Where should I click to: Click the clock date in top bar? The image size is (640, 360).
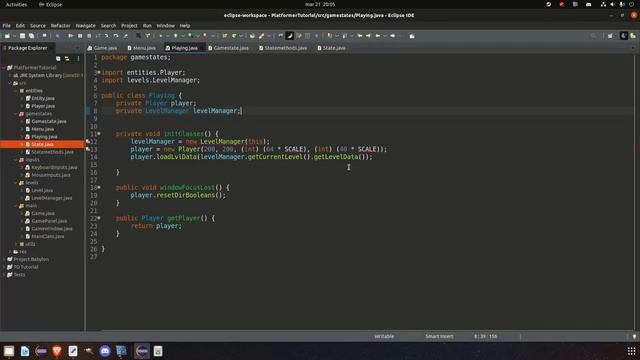click(320, 4)
